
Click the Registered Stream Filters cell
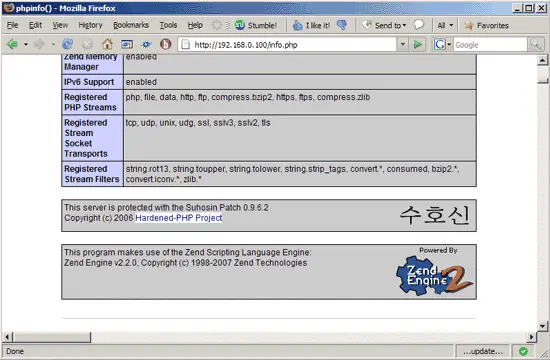click(x=92, y=174)
